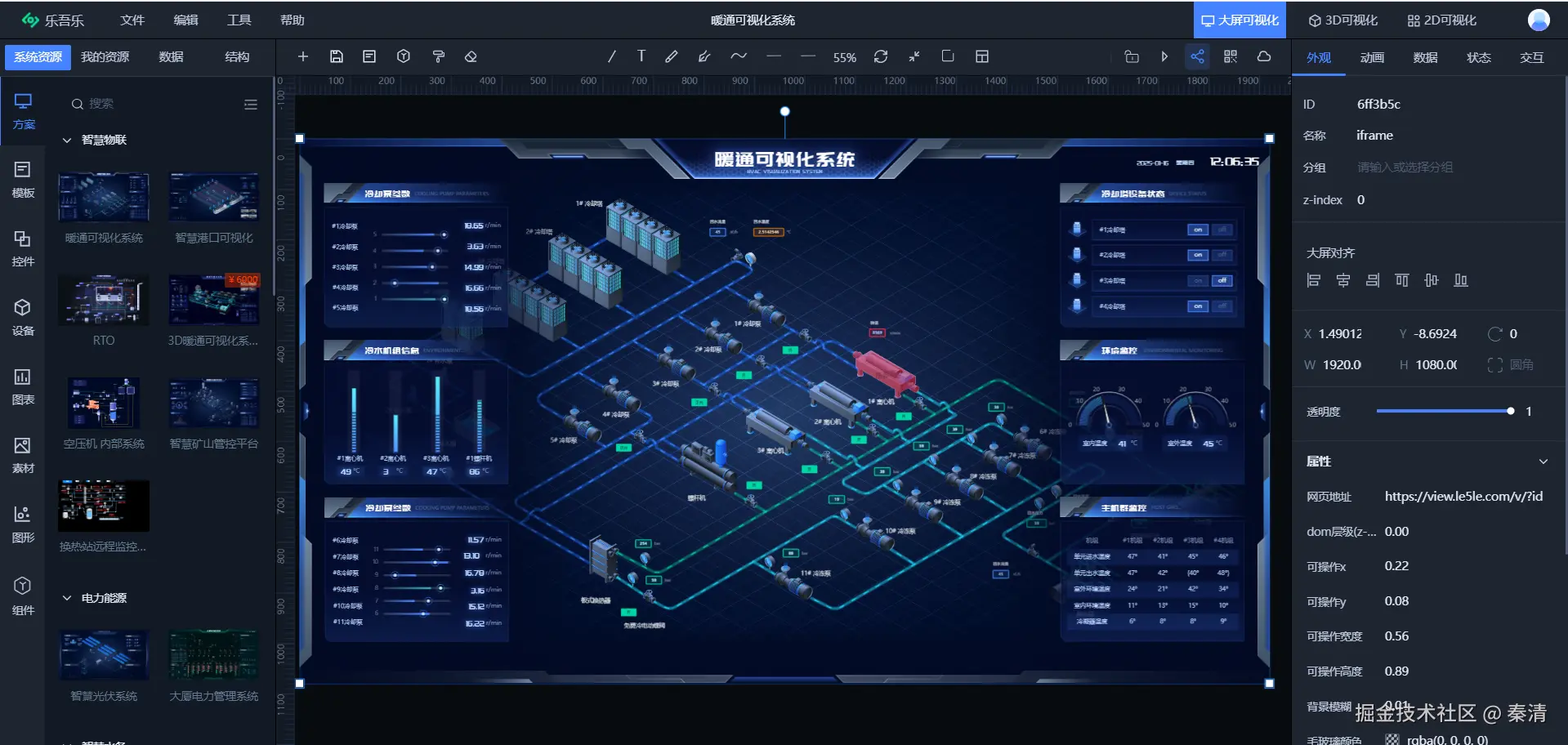Open the QR code sharing icon

tap(1231, 56)
